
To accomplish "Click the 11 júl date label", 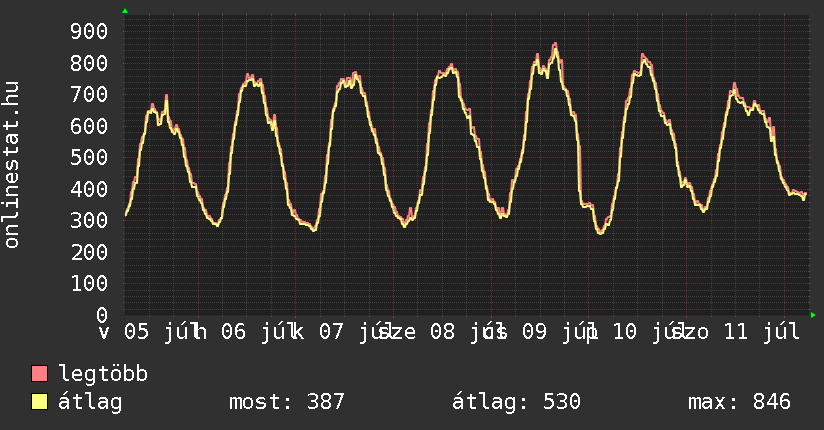I will point(762,332).
